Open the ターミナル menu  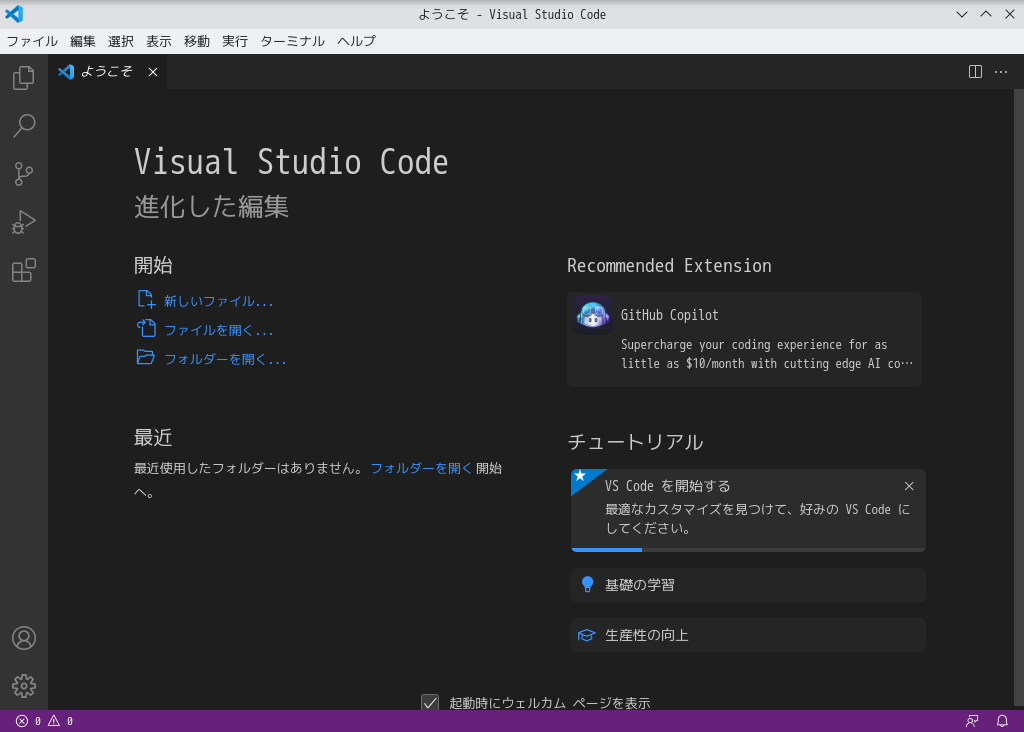pos(293,41)
